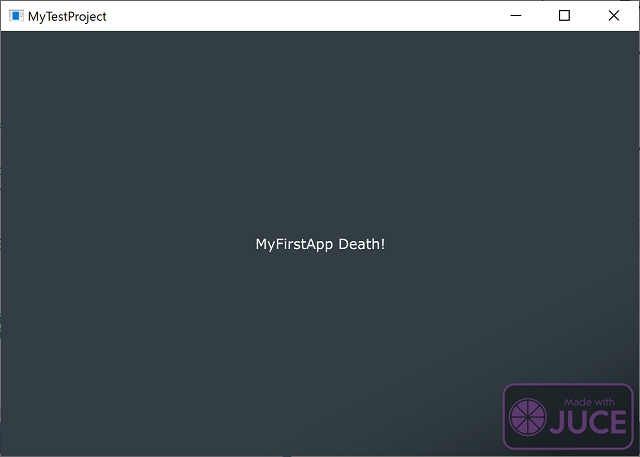
Task: Click the MyTestProject app icon in title bar
Action: click(x=16, y=16)
